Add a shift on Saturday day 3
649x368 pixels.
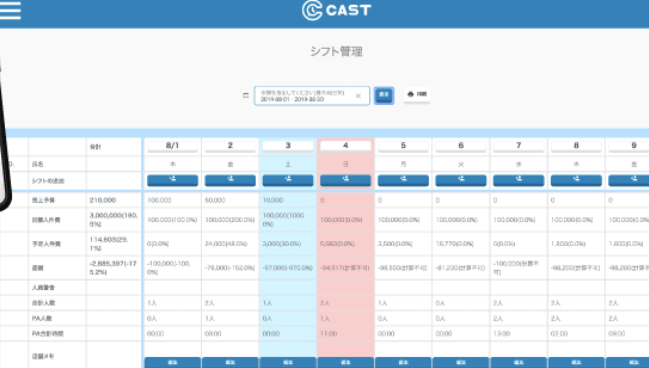click(288, 180)
